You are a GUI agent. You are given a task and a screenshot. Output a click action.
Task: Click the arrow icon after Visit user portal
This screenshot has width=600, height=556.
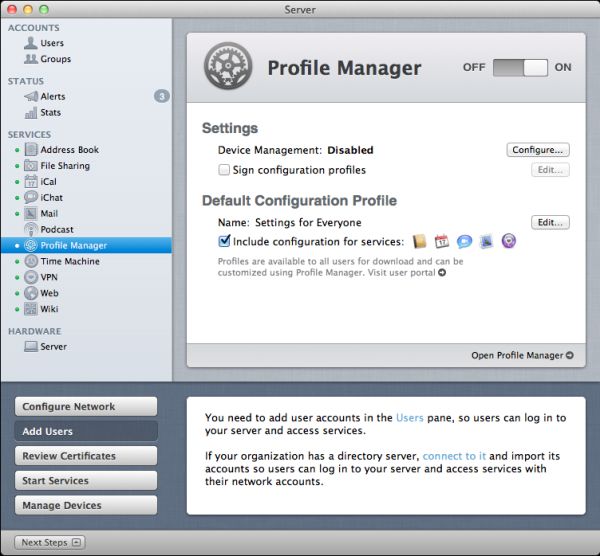442,273
